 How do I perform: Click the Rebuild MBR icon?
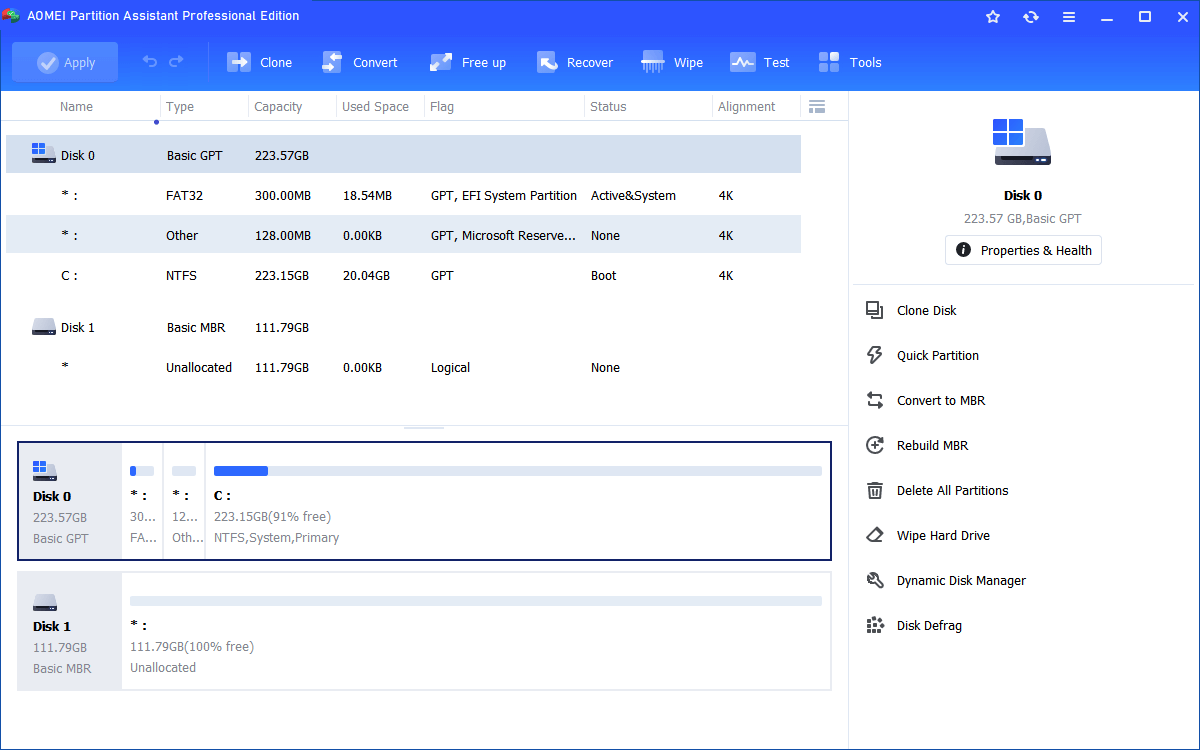[x=875, y=446]
